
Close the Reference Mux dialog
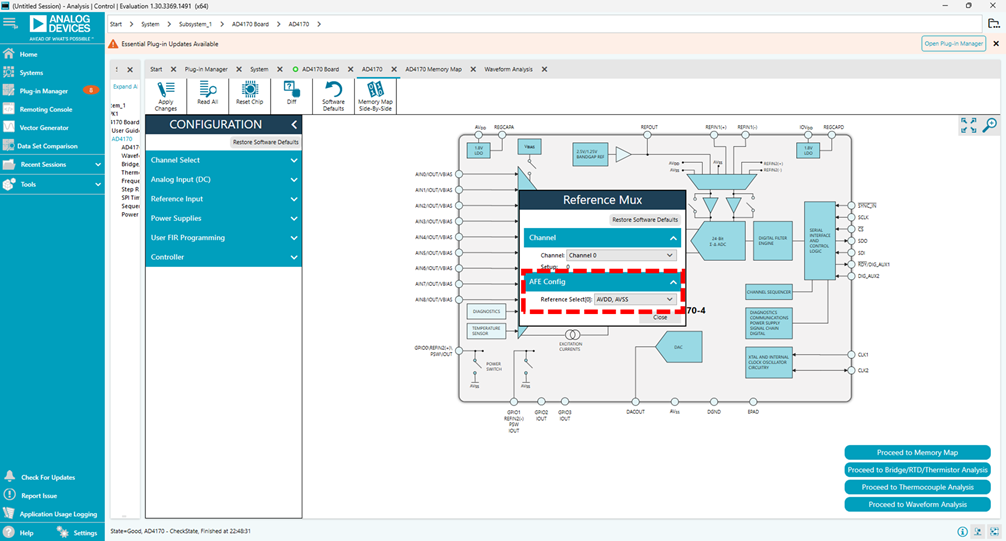click(x=660, y=317)
